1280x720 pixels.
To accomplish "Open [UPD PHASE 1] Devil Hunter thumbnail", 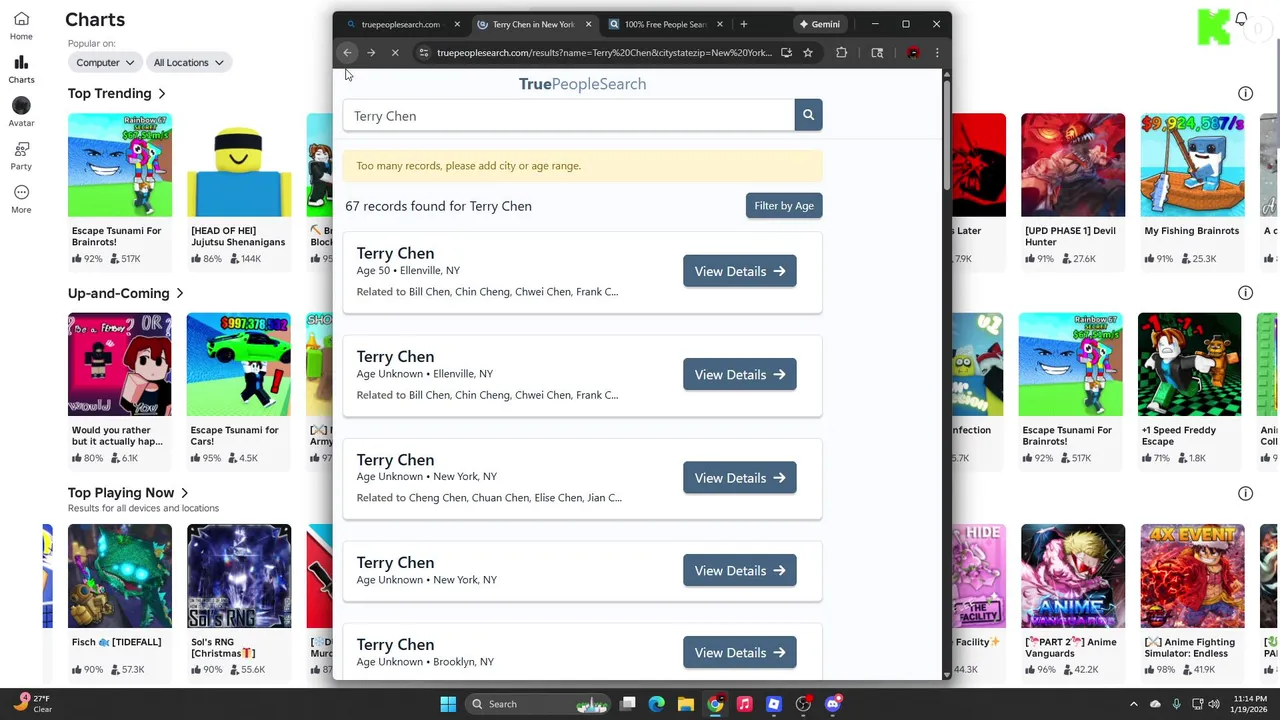I will 1073,165.
